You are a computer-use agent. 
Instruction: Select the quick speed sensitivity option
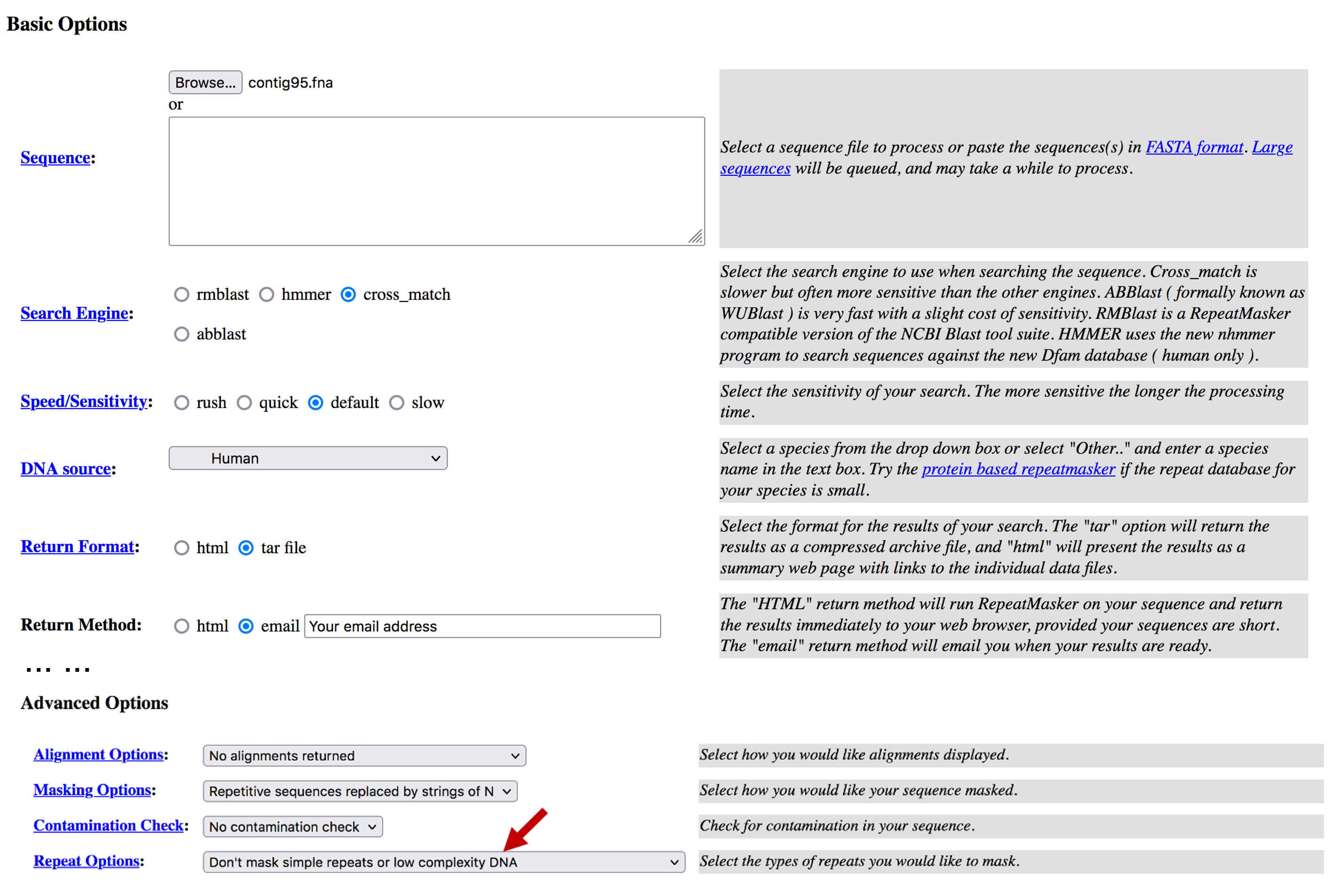247,401
